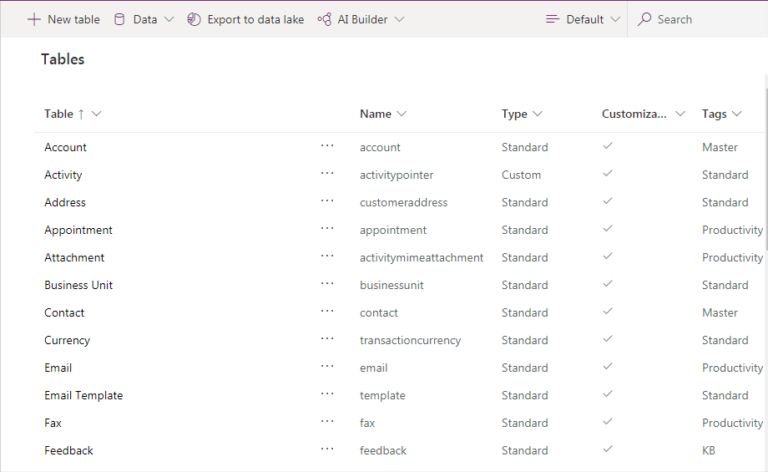
Task: Click the Default view lines icon
Action: (552, 19)
